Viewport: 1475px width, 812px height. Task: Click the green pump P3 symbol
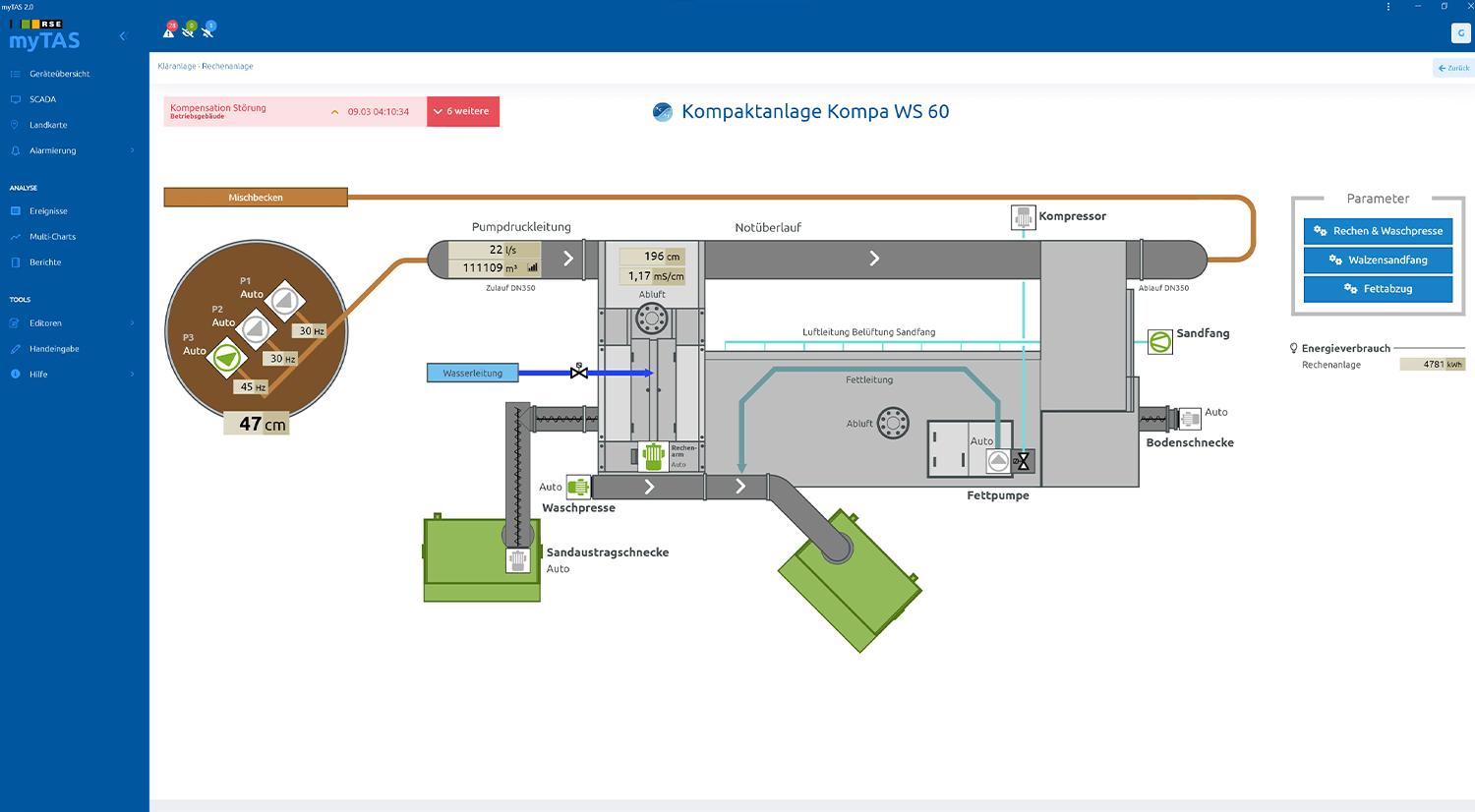(x=227, y=358)
